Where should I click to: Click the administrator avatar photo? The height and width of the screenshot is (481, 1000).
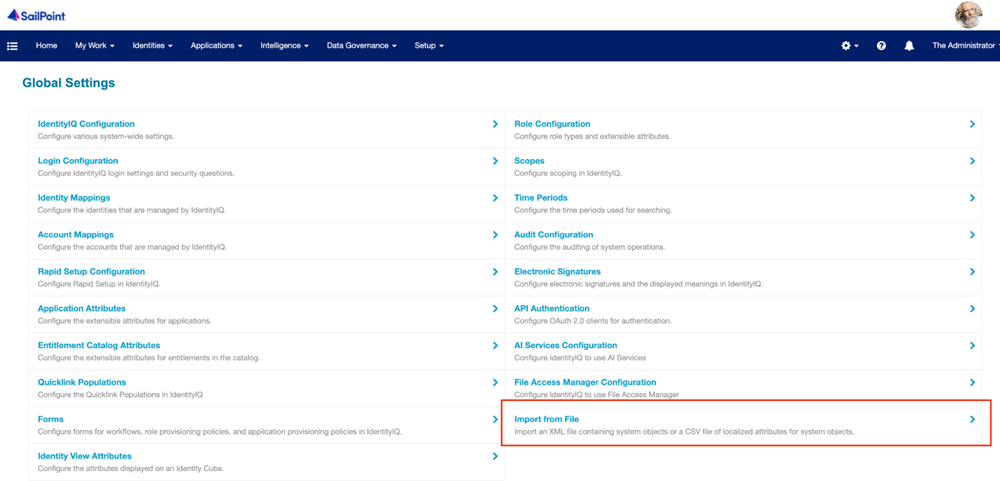tap(968, 15)
